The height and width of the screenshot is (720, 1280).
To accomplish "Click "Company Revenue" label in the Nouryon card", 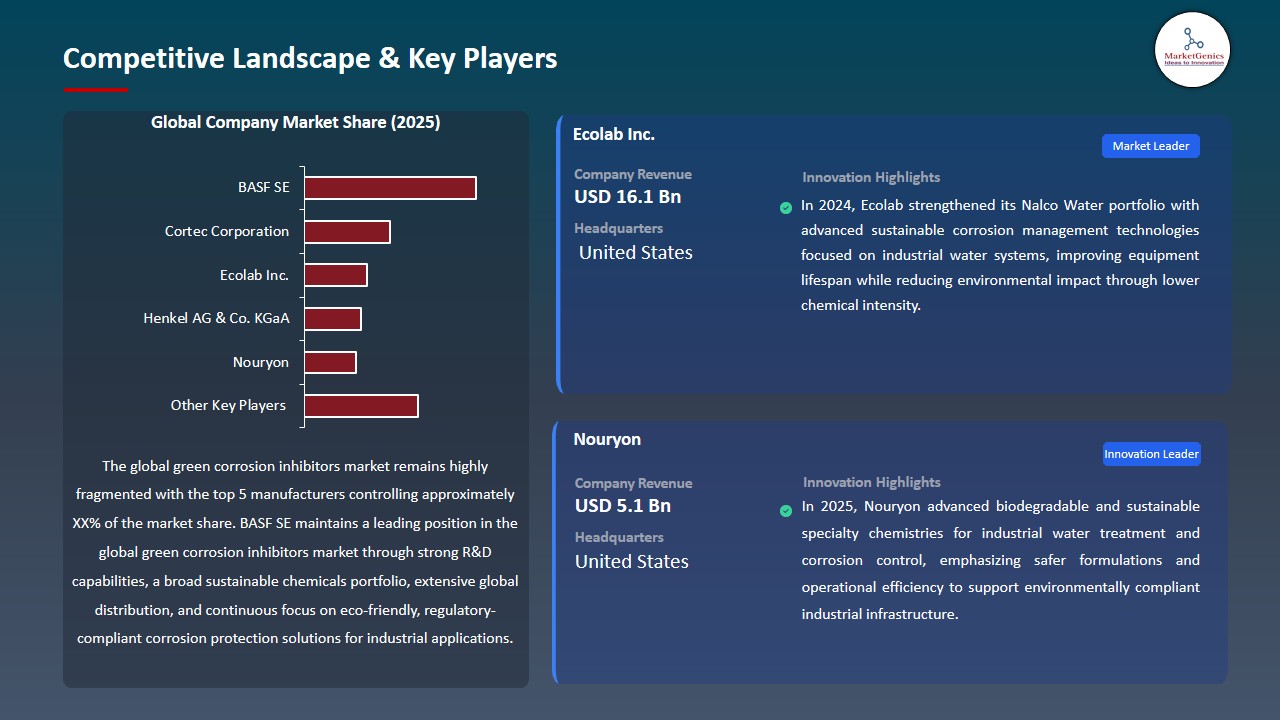I will tap(633, 483).
